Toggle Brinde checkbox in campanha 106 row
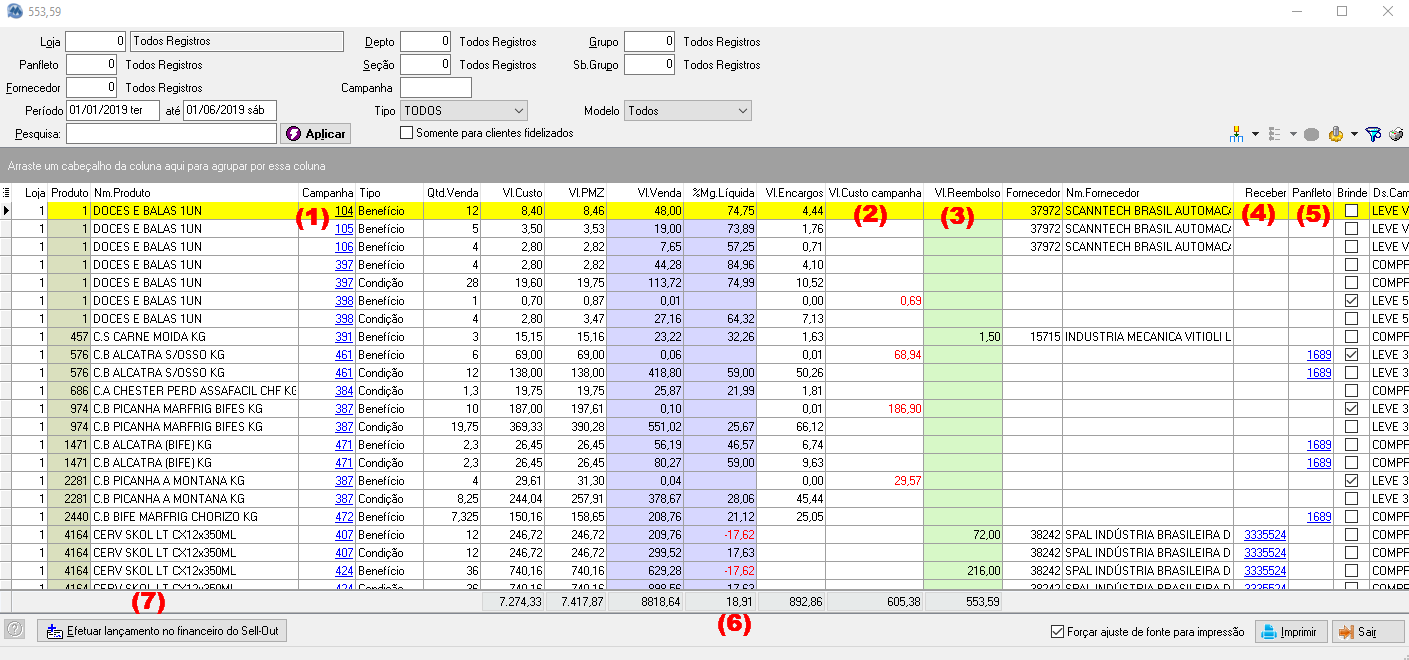This screenshot has height=660, width=1409. pyautogui.click(x=1352, y=247)
